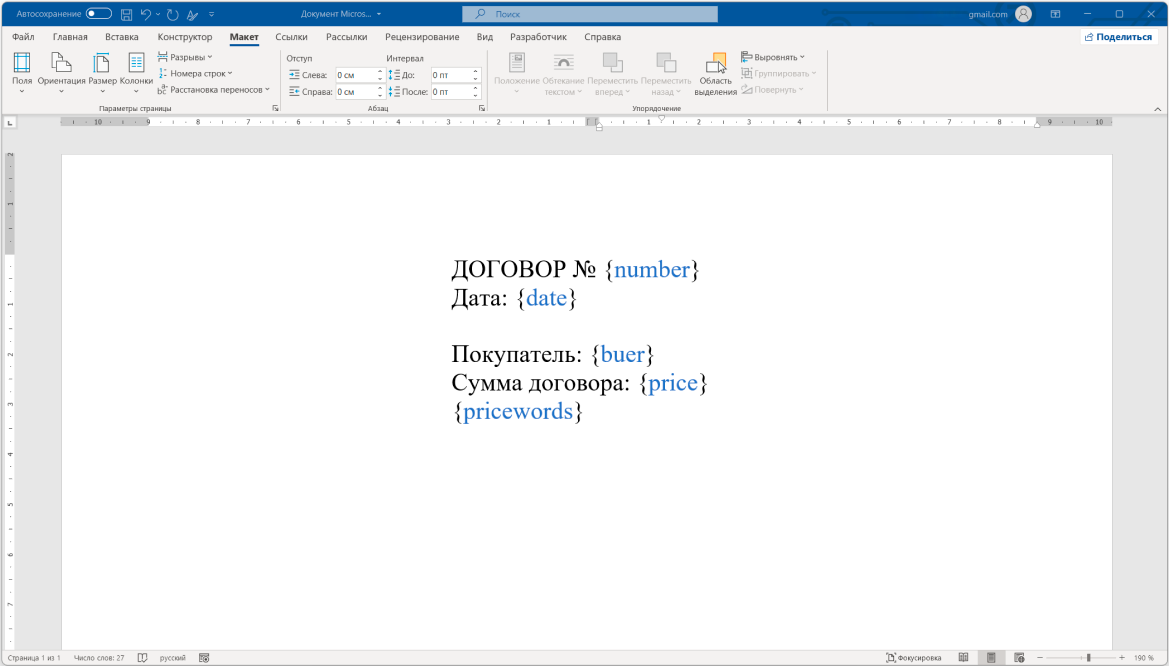Switch to the Вставка tab
Viewport: 1169px width, 666px height.
click(x=121, y=37)
